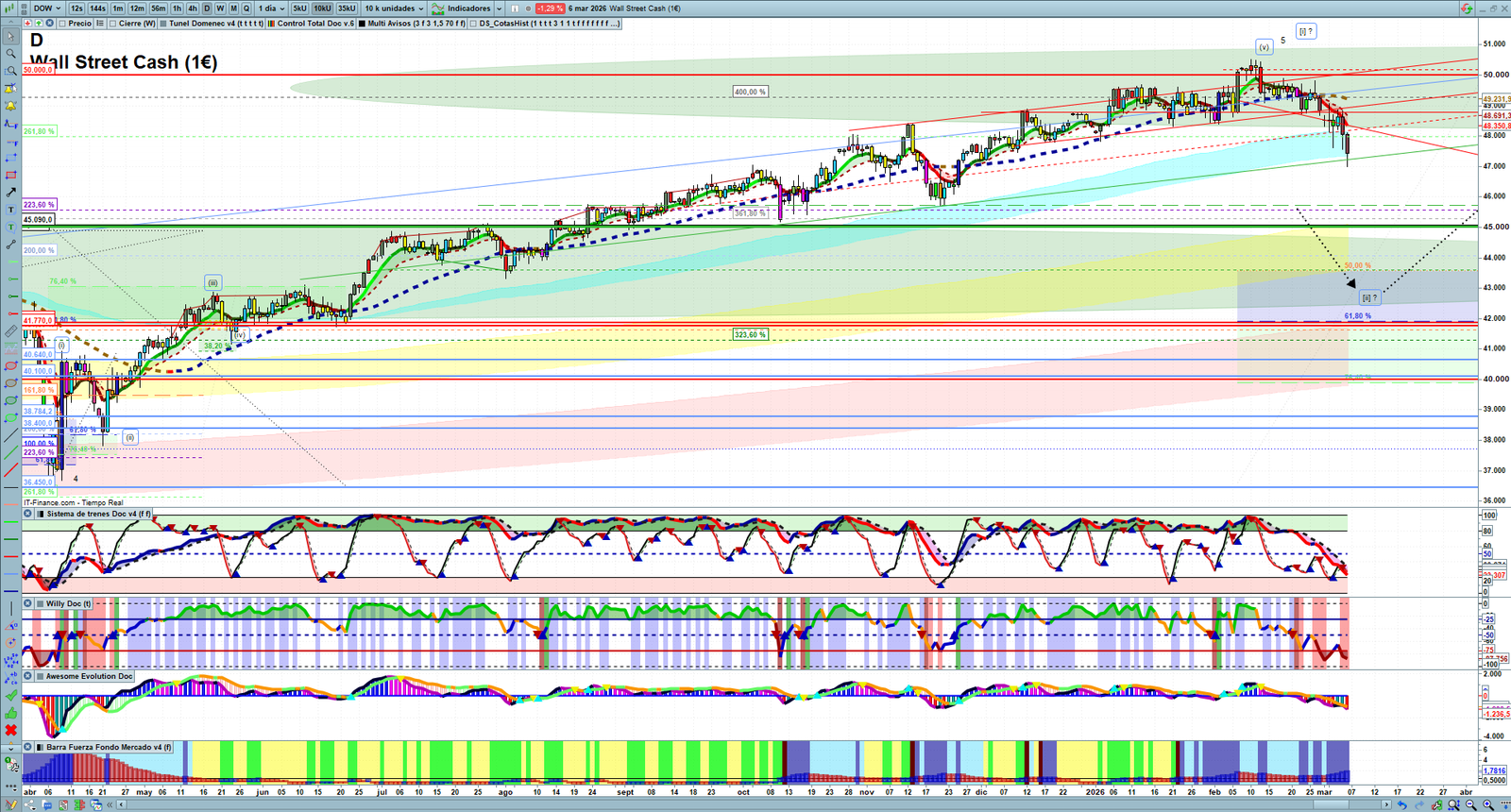Open the DOW symbol dropdown
The height and width of the screenshot is (812, 1511).
click(x=47, y=8)
